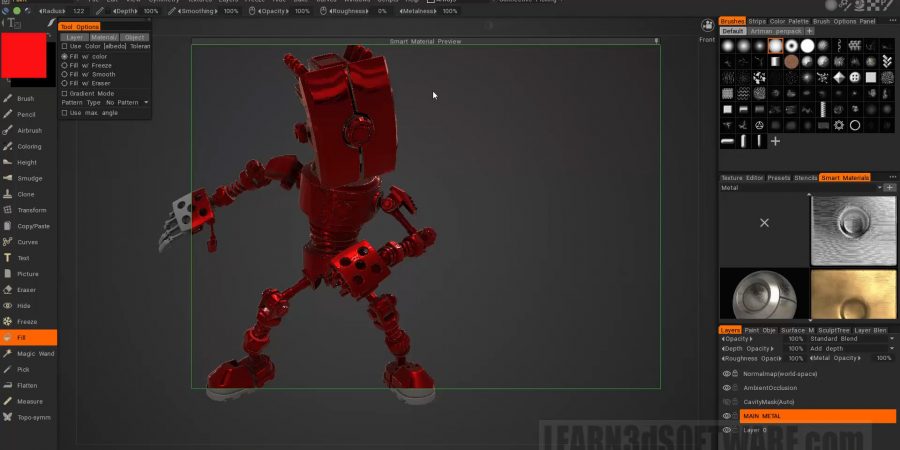
Task: Activate the Freeze tool
Action: pos(27,322)
